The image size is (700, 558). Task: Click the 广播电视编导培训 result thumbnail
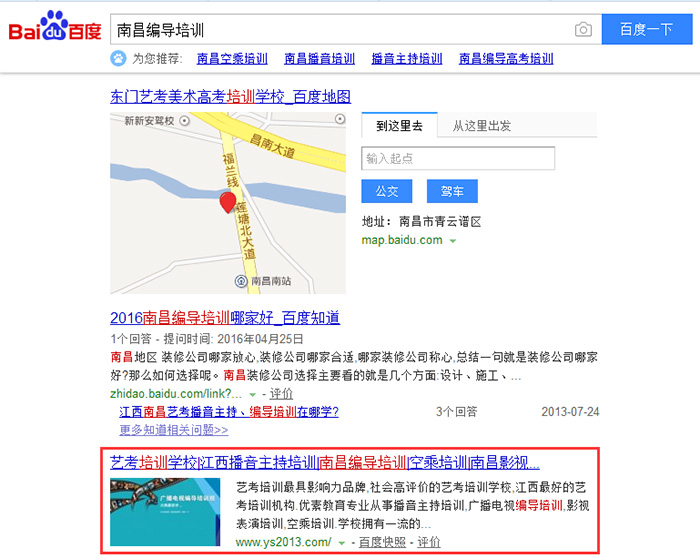[165, 512]
